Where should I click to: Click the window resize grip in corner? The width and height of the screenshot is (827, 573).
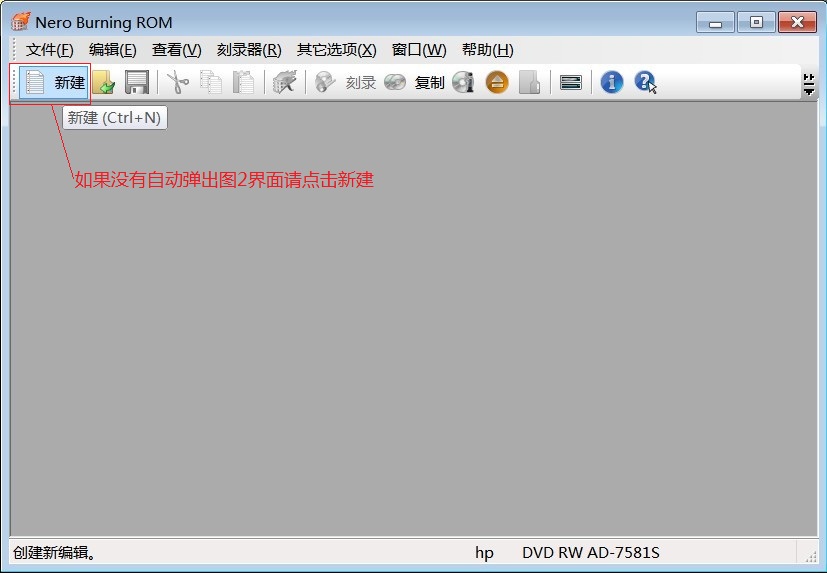click(811, 556)
